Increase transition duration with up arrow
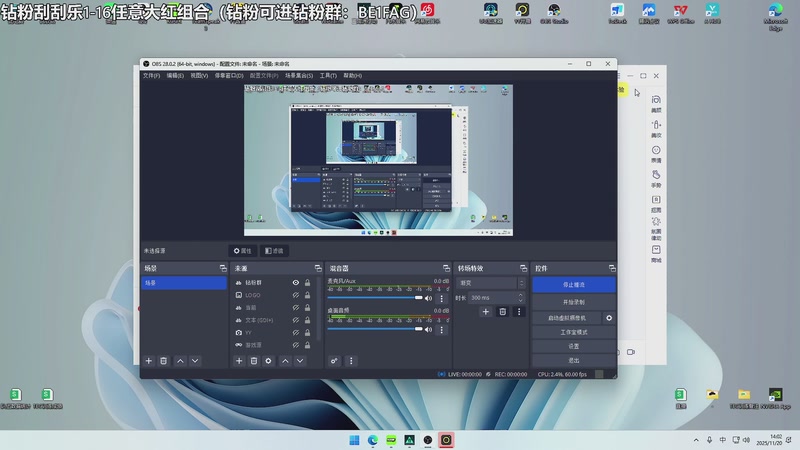Screen dimensions: 800x450 (520, 295)
